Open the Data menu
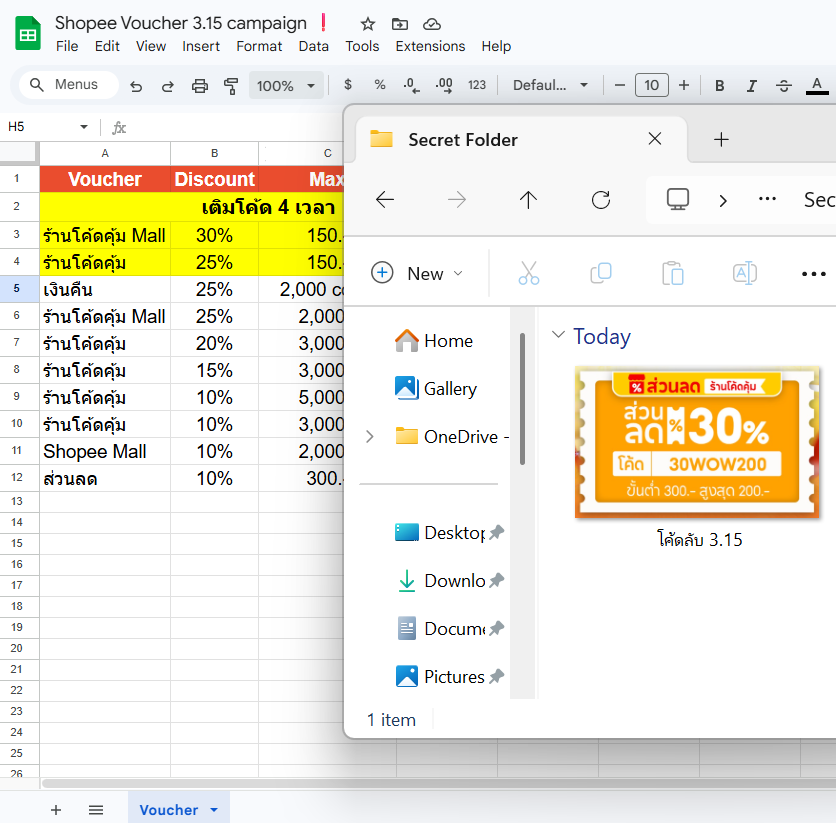 coord(314,46)
